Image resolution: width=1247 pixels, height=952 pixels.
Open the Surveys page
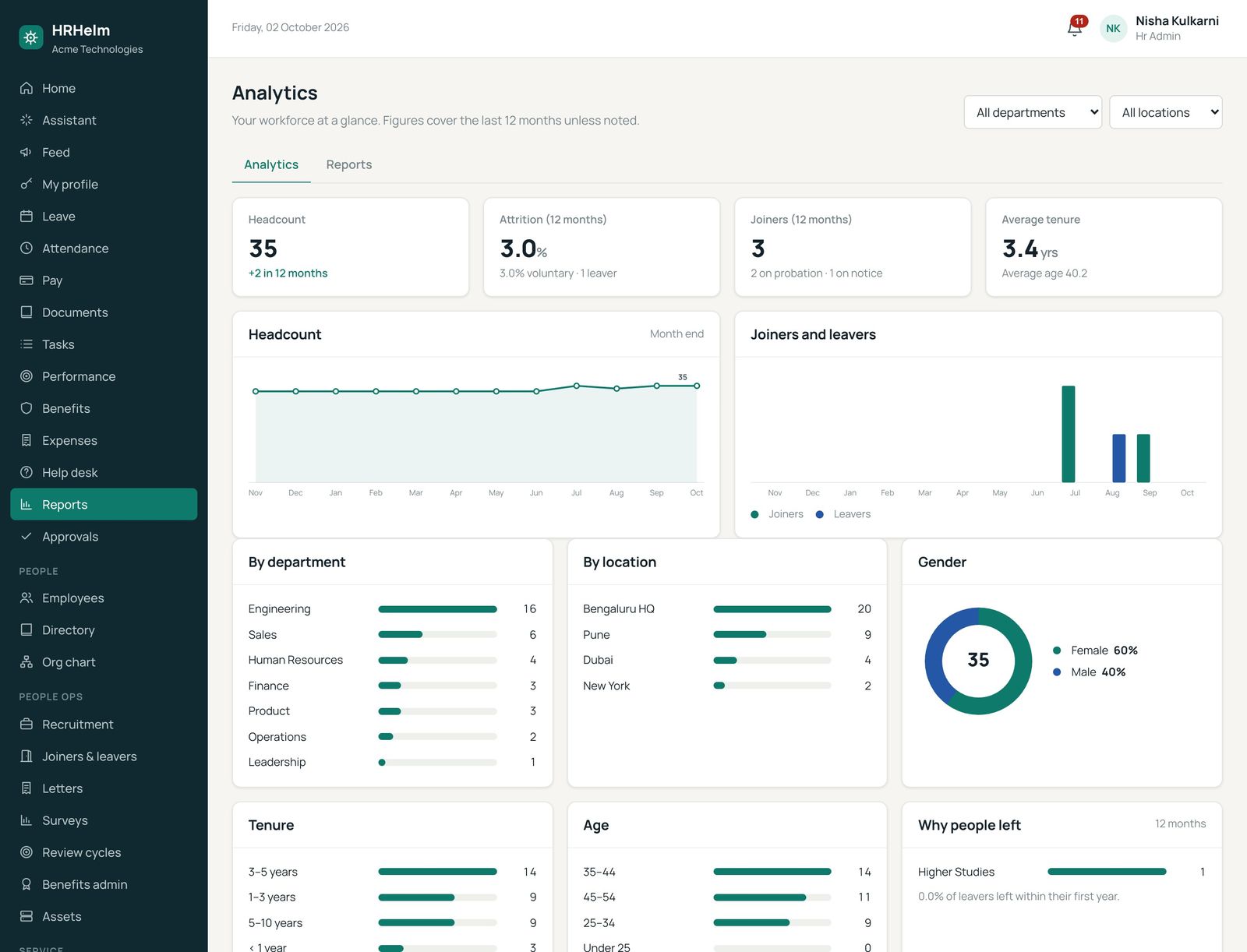coord(104,820)
